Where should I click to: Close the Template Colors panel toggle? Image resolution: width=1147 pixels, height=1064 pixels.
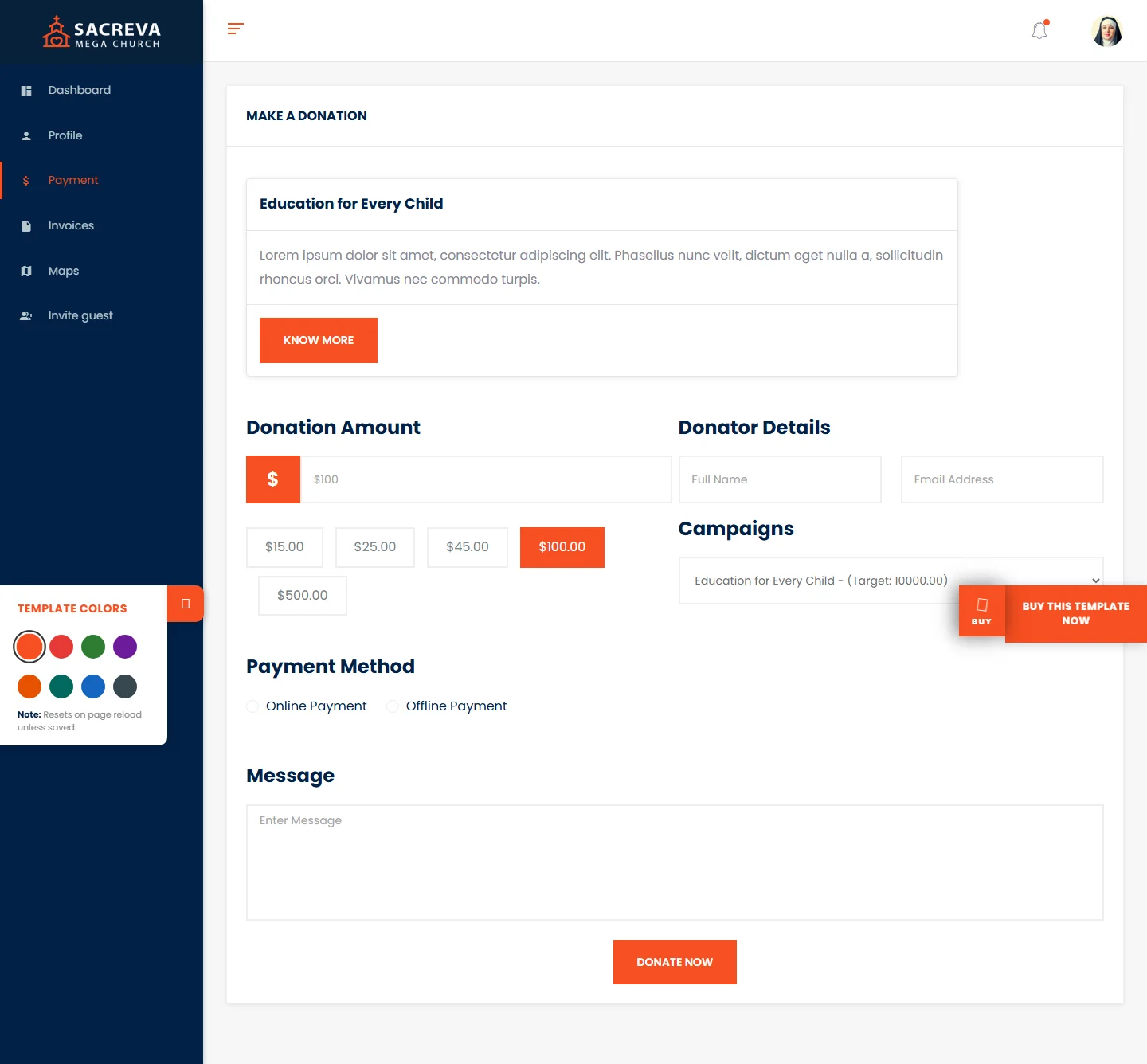pyautogui.click(x=186, y=604)
